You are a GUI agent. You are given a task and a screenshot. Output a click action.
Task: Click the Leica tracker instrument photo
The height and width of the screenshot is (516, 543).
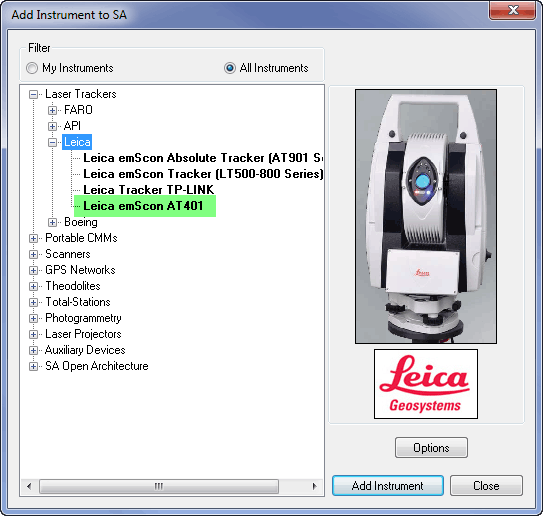(x=426, y=216)
